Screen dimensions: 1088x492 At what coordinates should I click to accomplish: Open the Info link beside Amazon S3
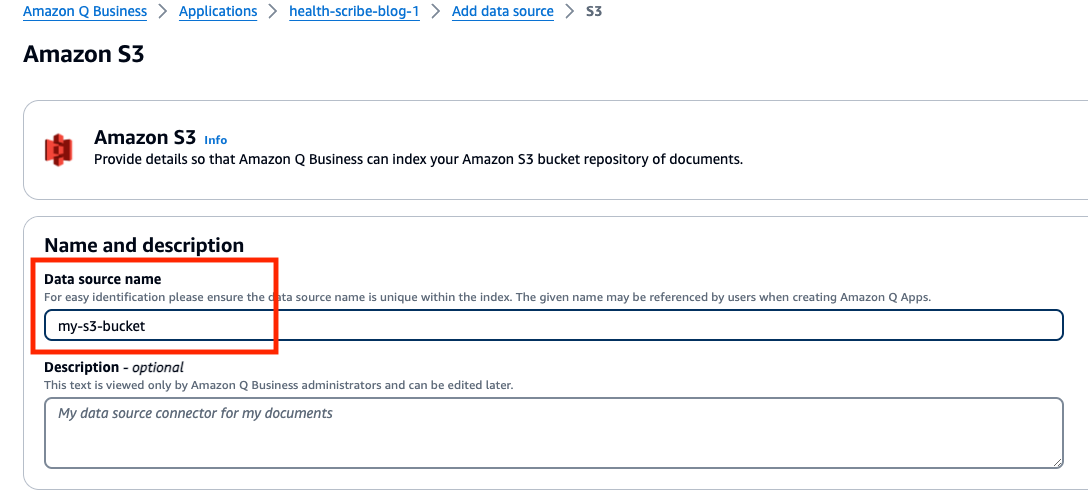click(x=215, y=140)
